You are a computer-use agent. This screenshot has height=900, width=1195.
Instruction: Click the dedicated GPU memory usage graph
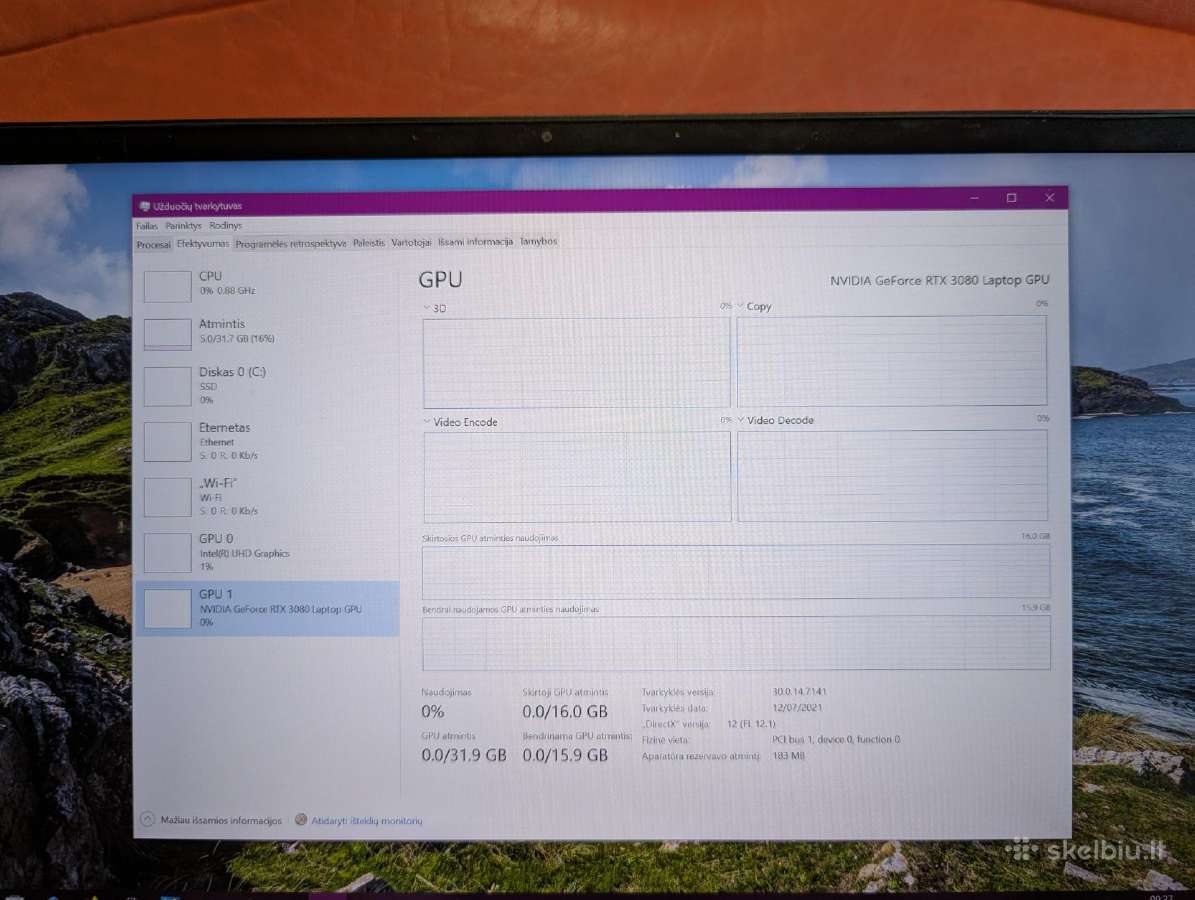coord(736,572)
